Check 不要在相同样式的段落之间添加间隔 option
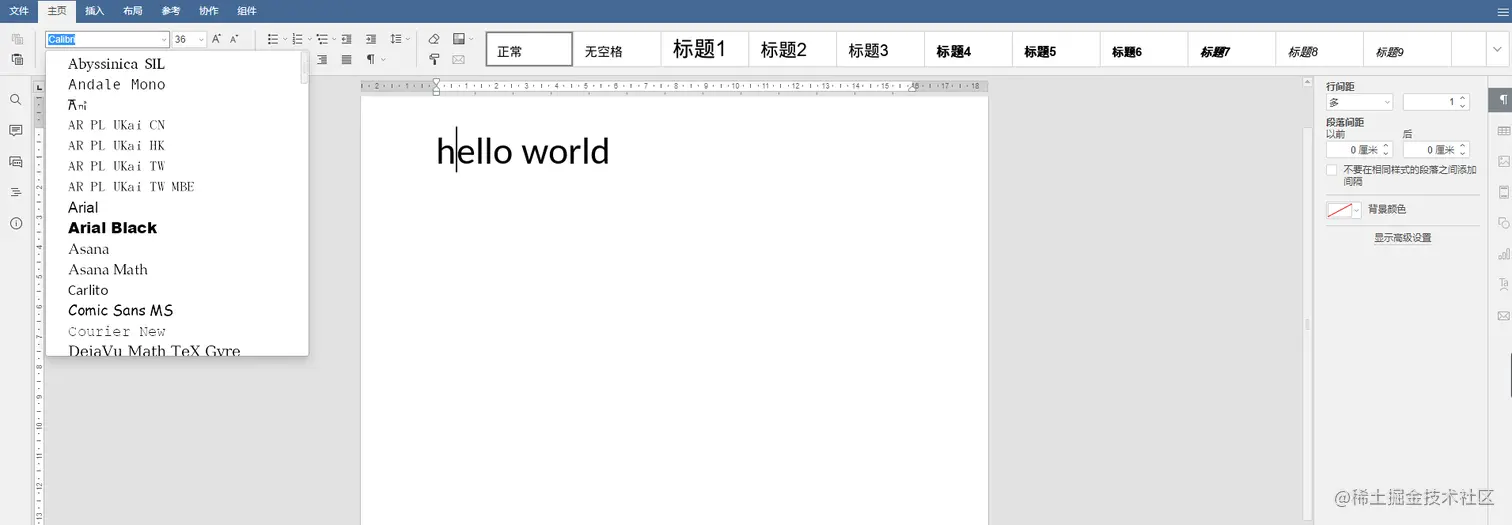1512x525 pixels. [1332, 170]
